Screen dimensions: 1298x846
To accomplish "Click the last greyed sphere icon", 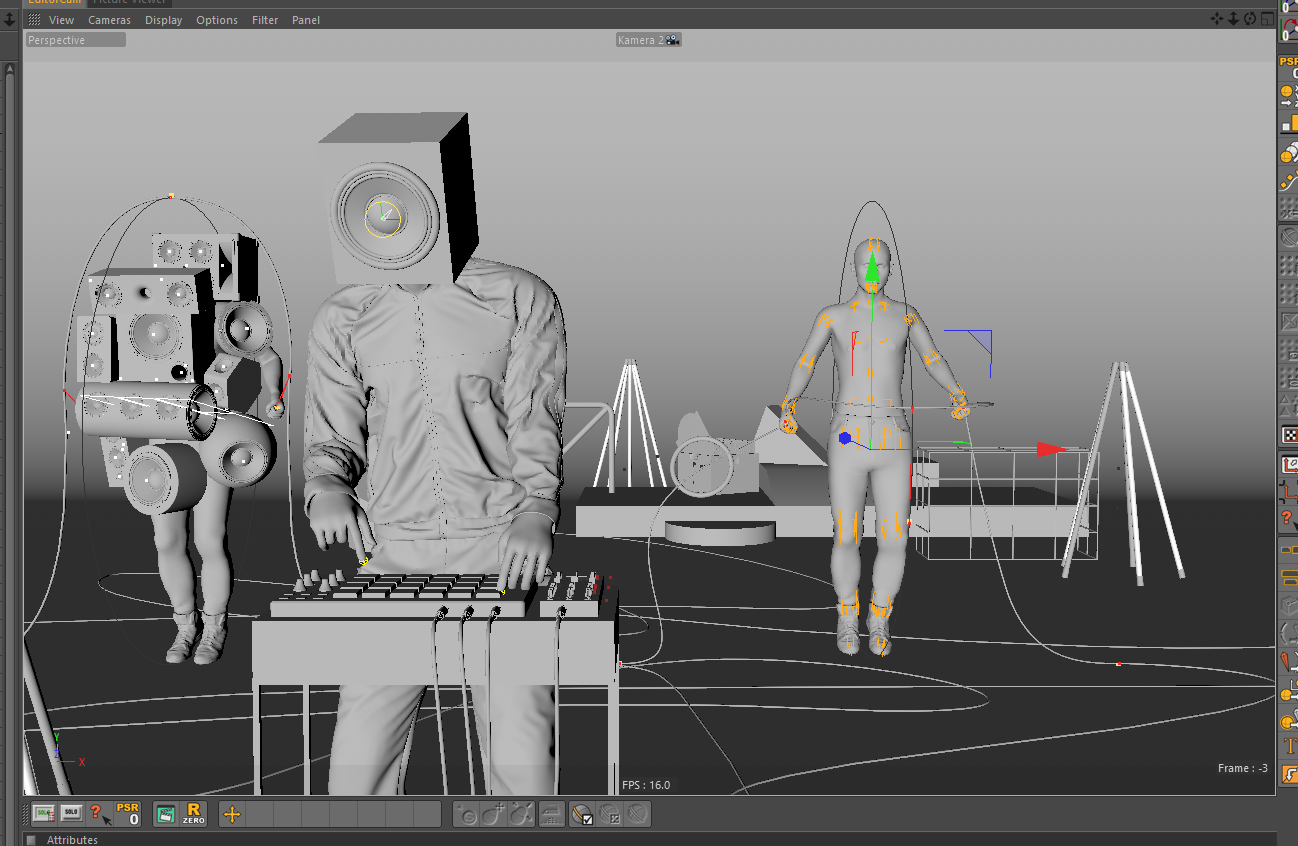I will pyautogui.click(x=638, y=815).
